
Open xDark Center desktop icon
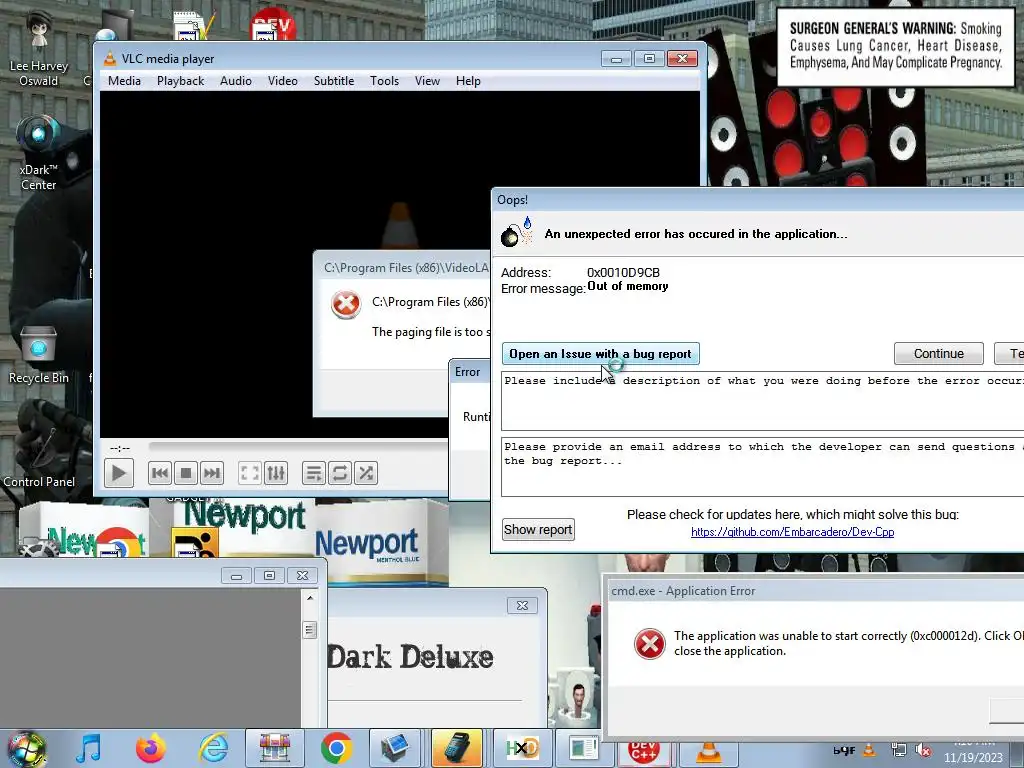click(x=39, y=154)
